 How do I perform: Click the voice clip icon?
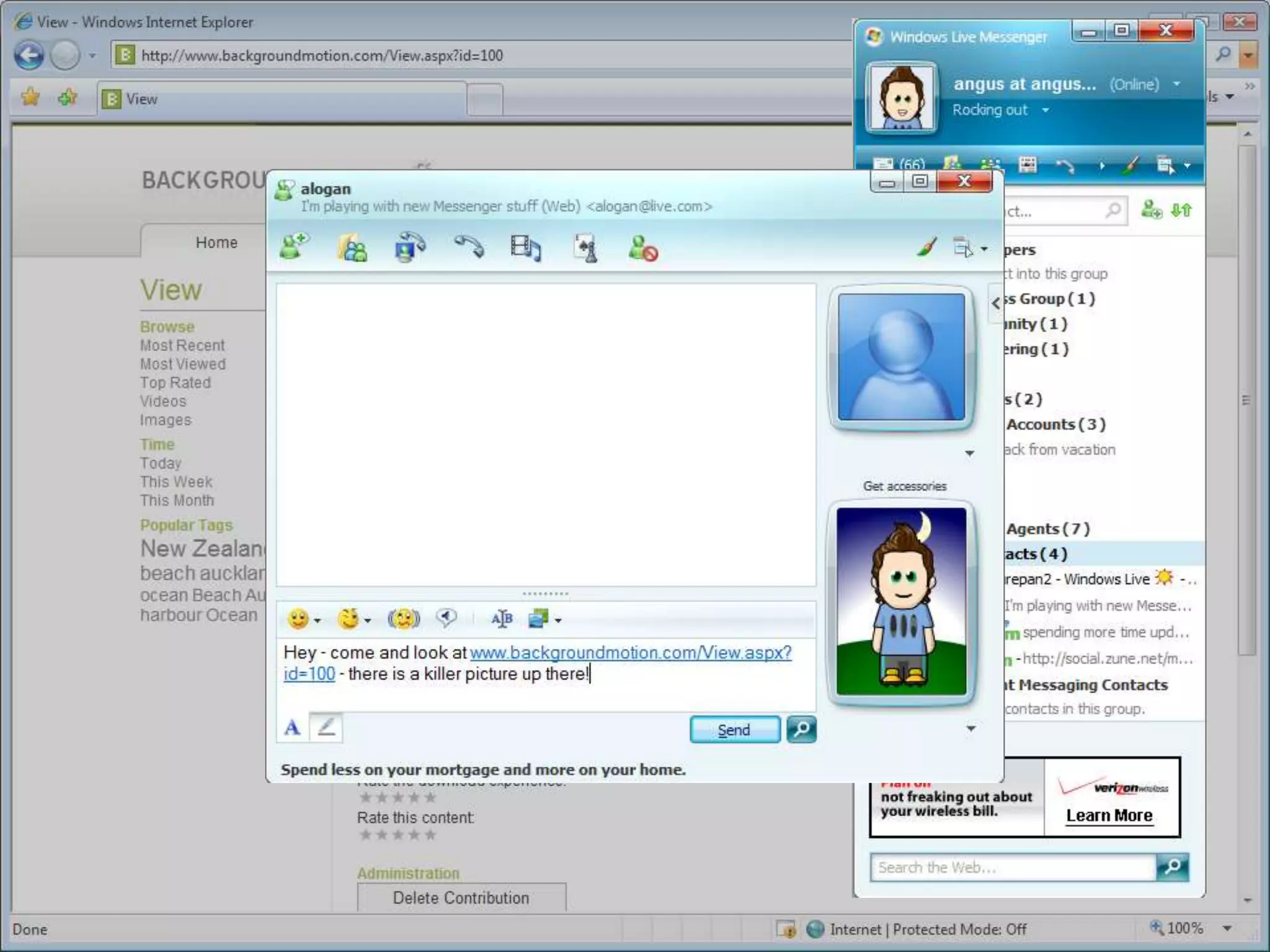point(446,617)
